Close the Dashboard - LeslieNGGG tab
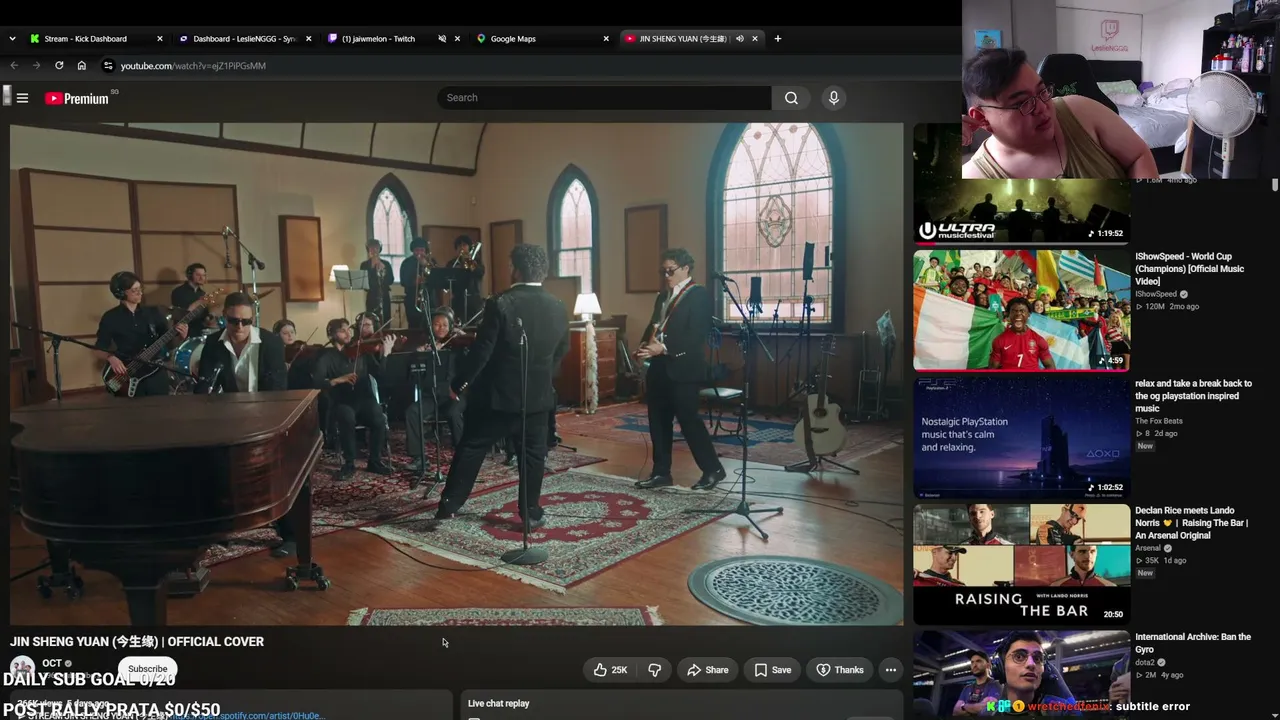Viewport: 1280px width, 720px height. point(308,39)
